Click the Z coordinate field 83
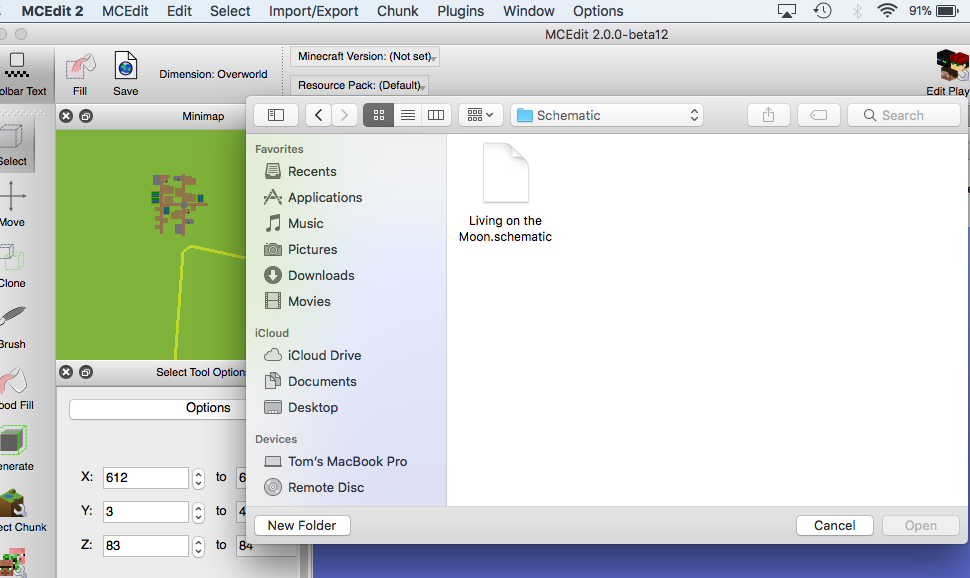Screen dimensions: 970x578 tap(145, 546)
